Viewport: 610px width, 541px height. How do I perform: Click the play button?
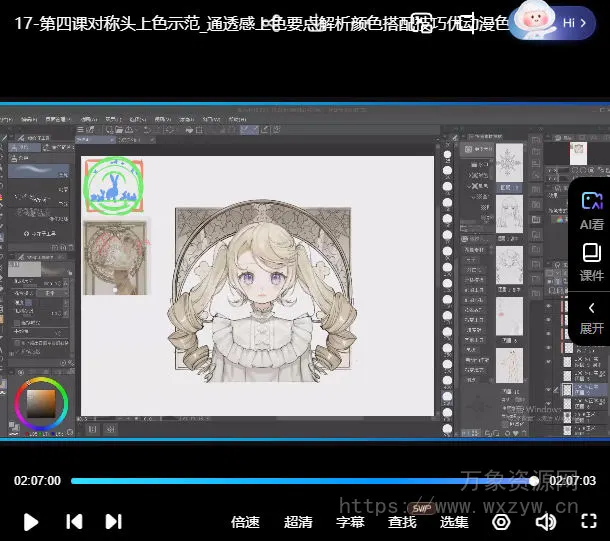pyautogui.click(x=31, y=521)
